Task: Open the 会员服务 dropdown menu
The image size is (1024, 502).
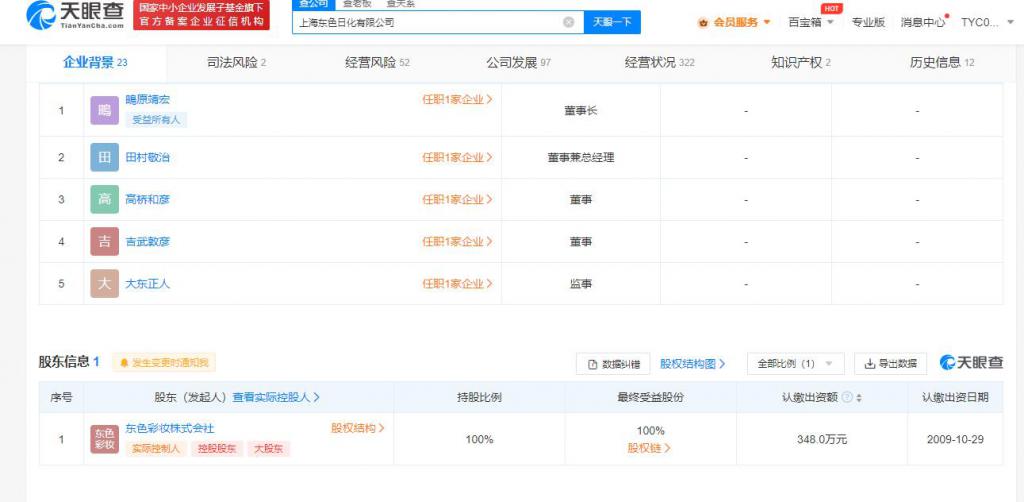Action: tap(735, 22)
